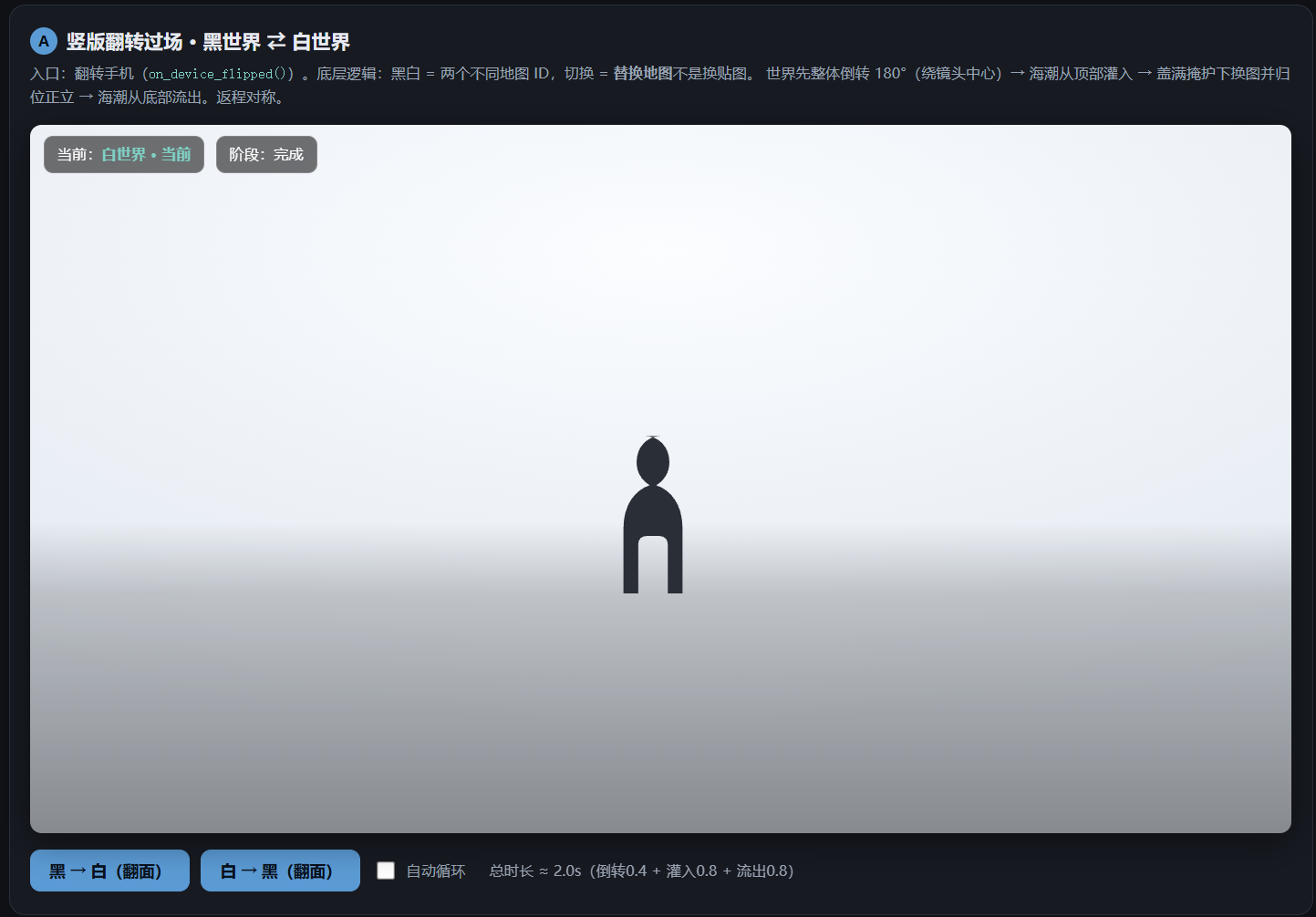Click the dark character silhouette in scene
Screen dimensions: 1316x917
click(653, 515)
